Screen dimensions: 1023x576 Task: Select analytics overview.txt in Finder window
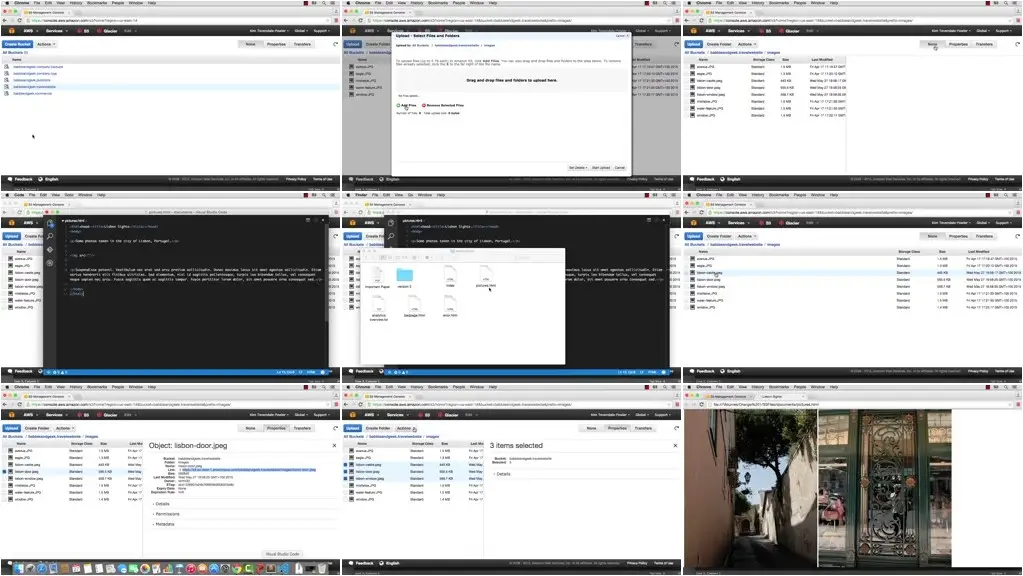pyautogui.click(x=378, y=309)
